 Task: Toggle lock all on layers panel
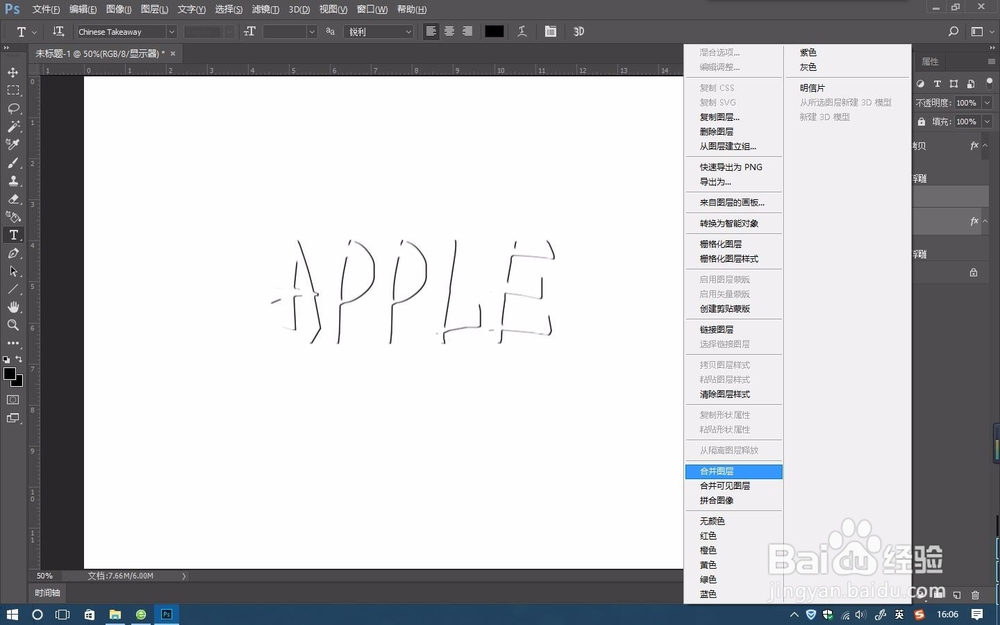(x=921, y=121)
